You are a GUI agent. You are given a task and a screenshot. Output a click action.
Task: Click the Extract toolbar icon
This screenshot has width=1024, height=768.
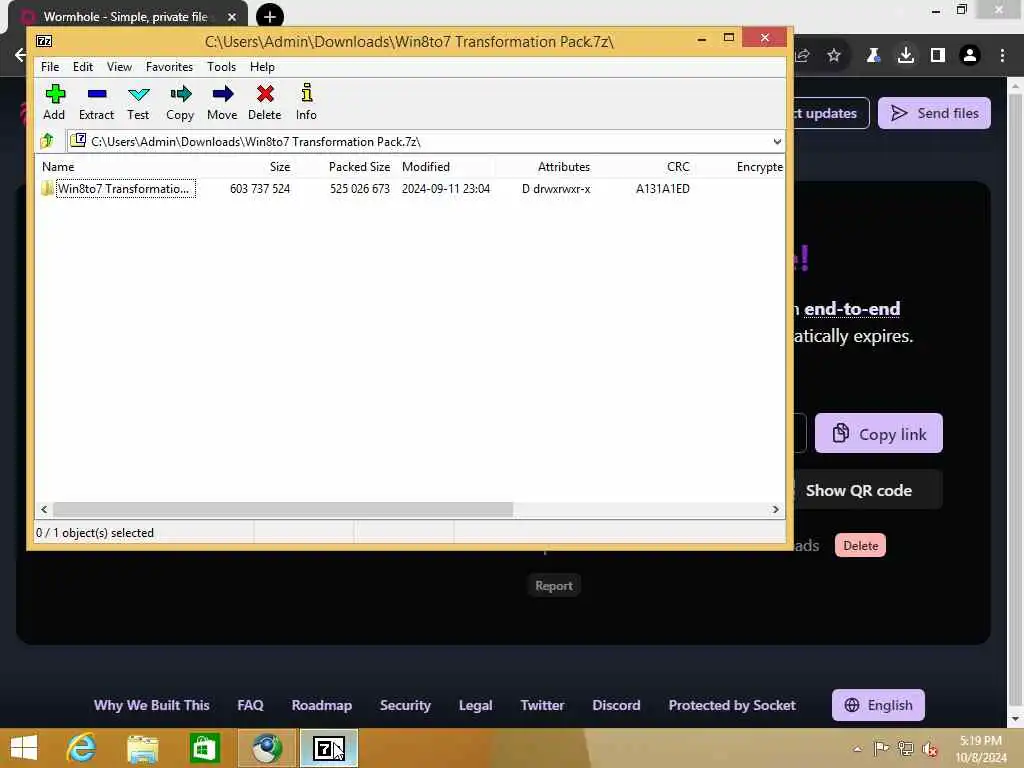pyautogui.click(x=96, y=102)
